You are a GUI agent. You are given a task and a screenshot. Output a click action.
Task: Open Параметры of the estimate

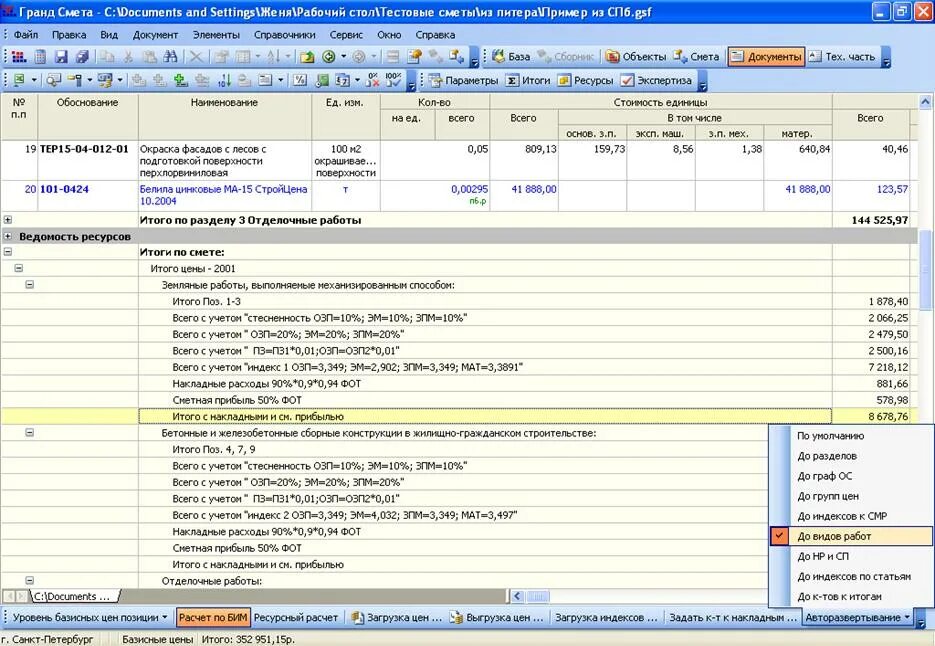(x=463, y=80)
